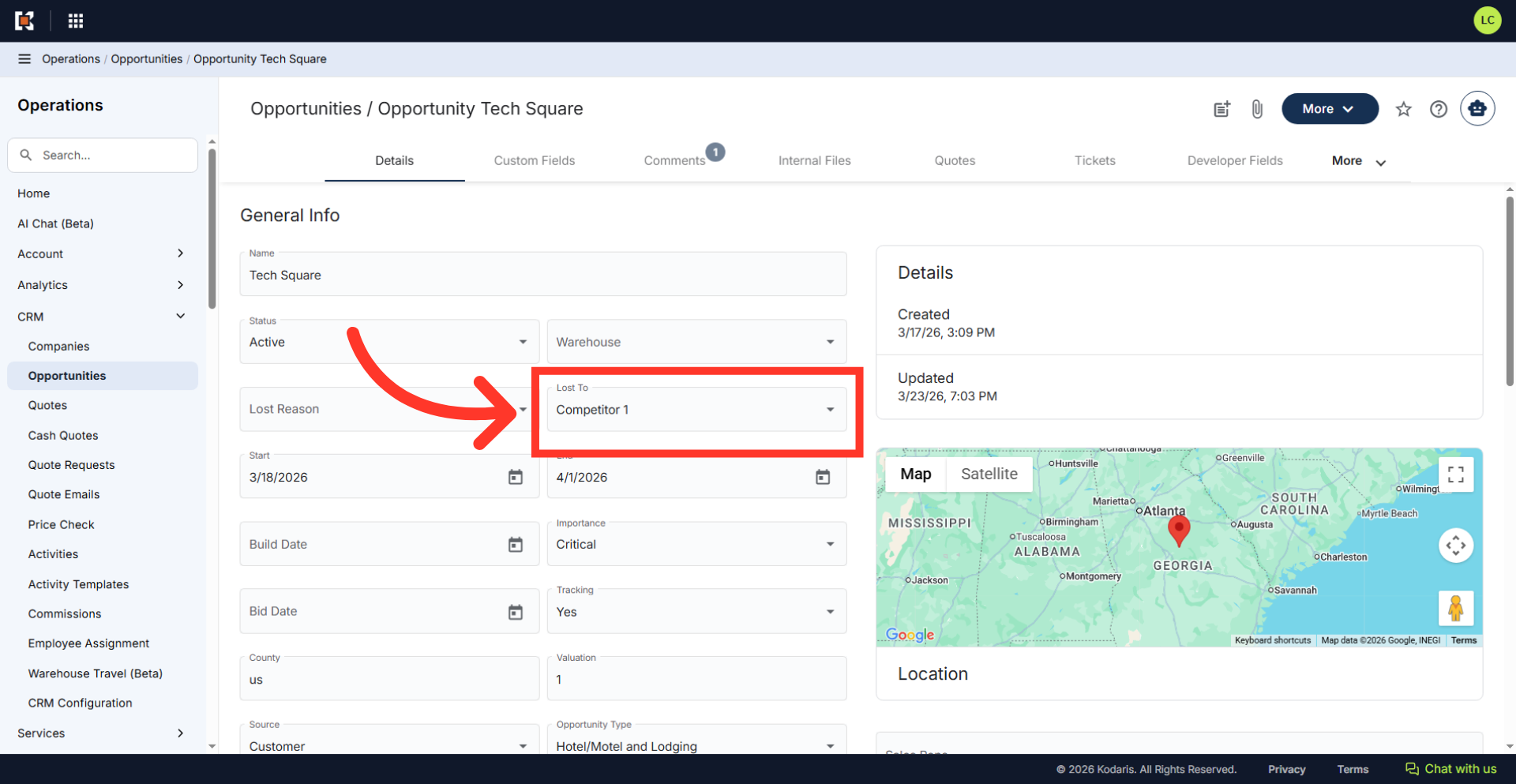This screenshot has height=784, width=1516.
Task: Click the County input field
Action: pos(389,679)
